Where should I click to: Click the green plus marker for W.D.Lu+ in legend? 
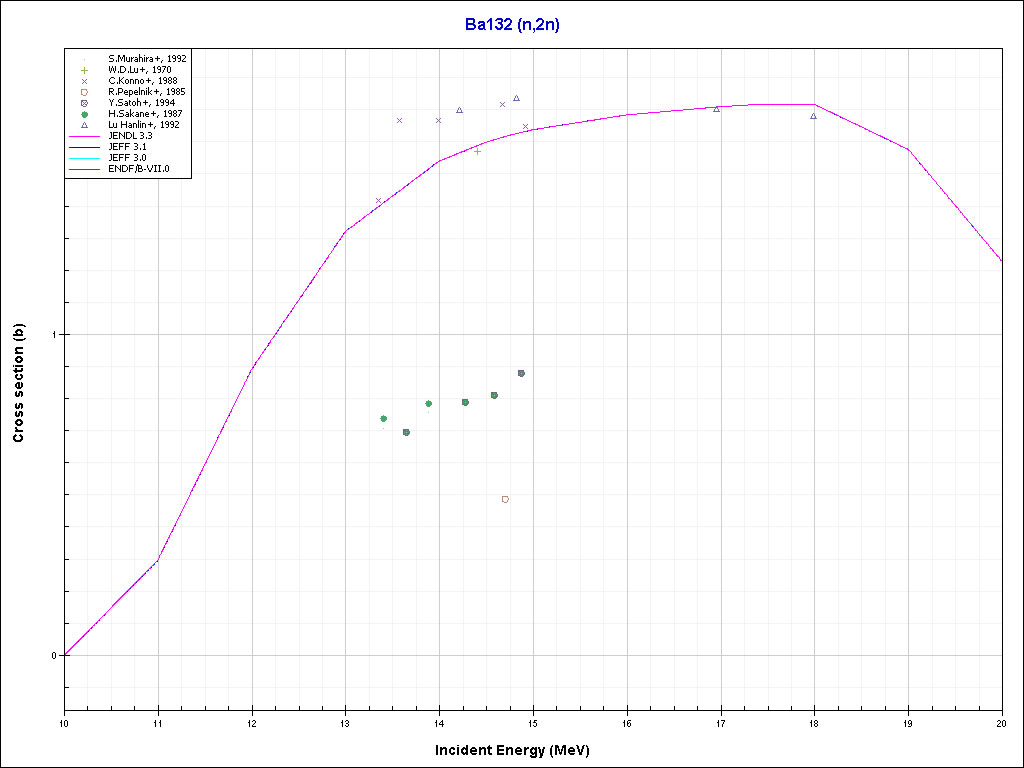click(85, 70)
